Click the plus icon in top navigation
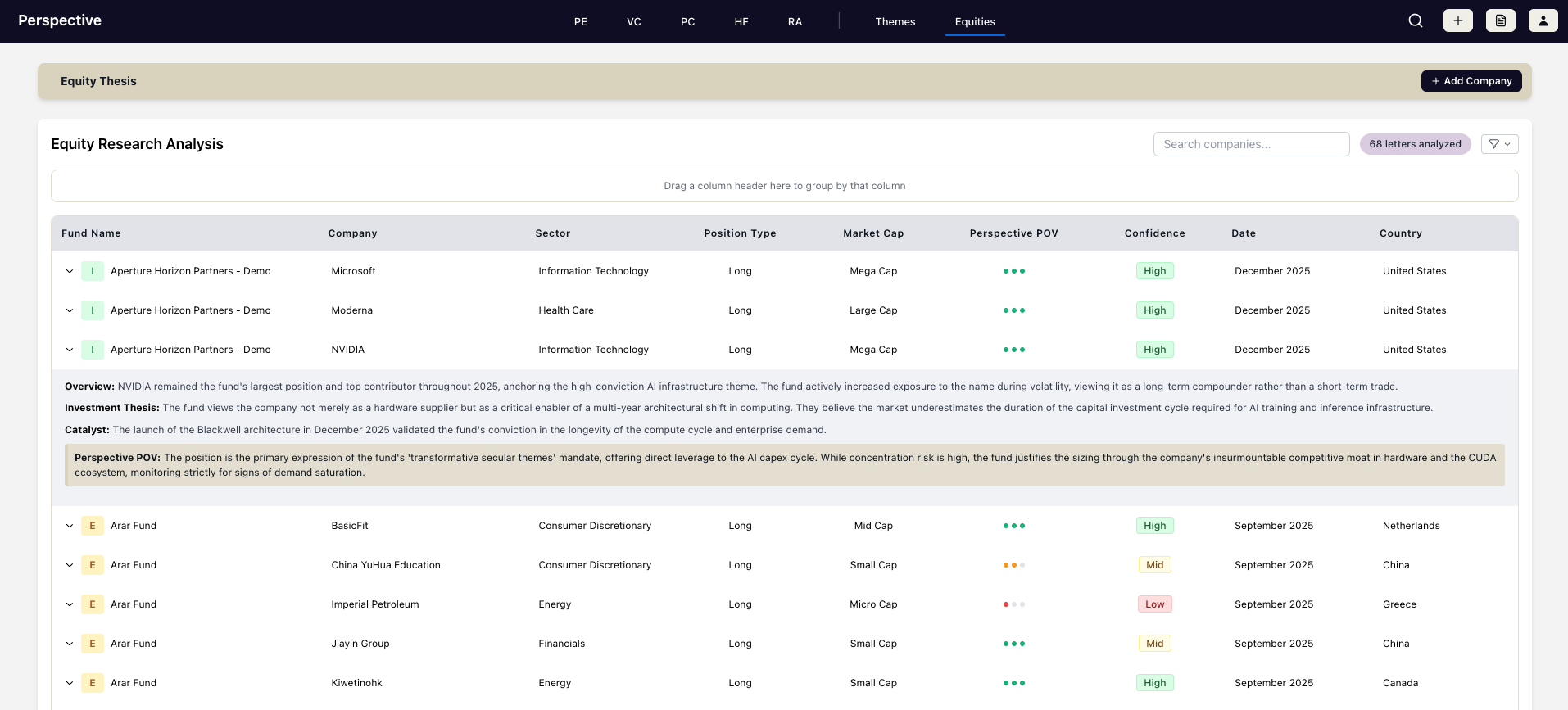 click(1457, 21)
